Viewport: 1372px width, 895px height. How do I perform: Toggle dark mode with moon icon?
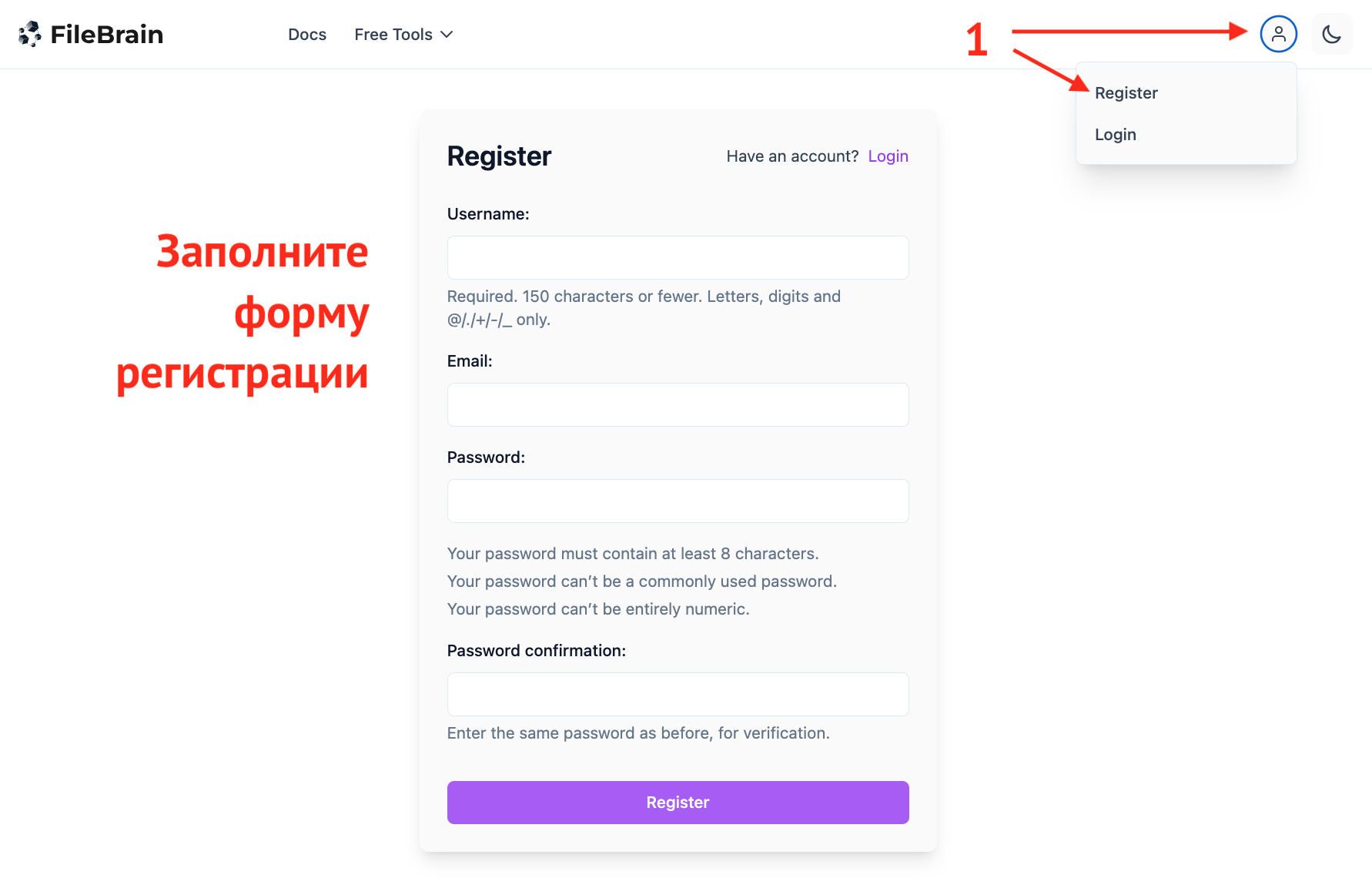click(1331, 34)
